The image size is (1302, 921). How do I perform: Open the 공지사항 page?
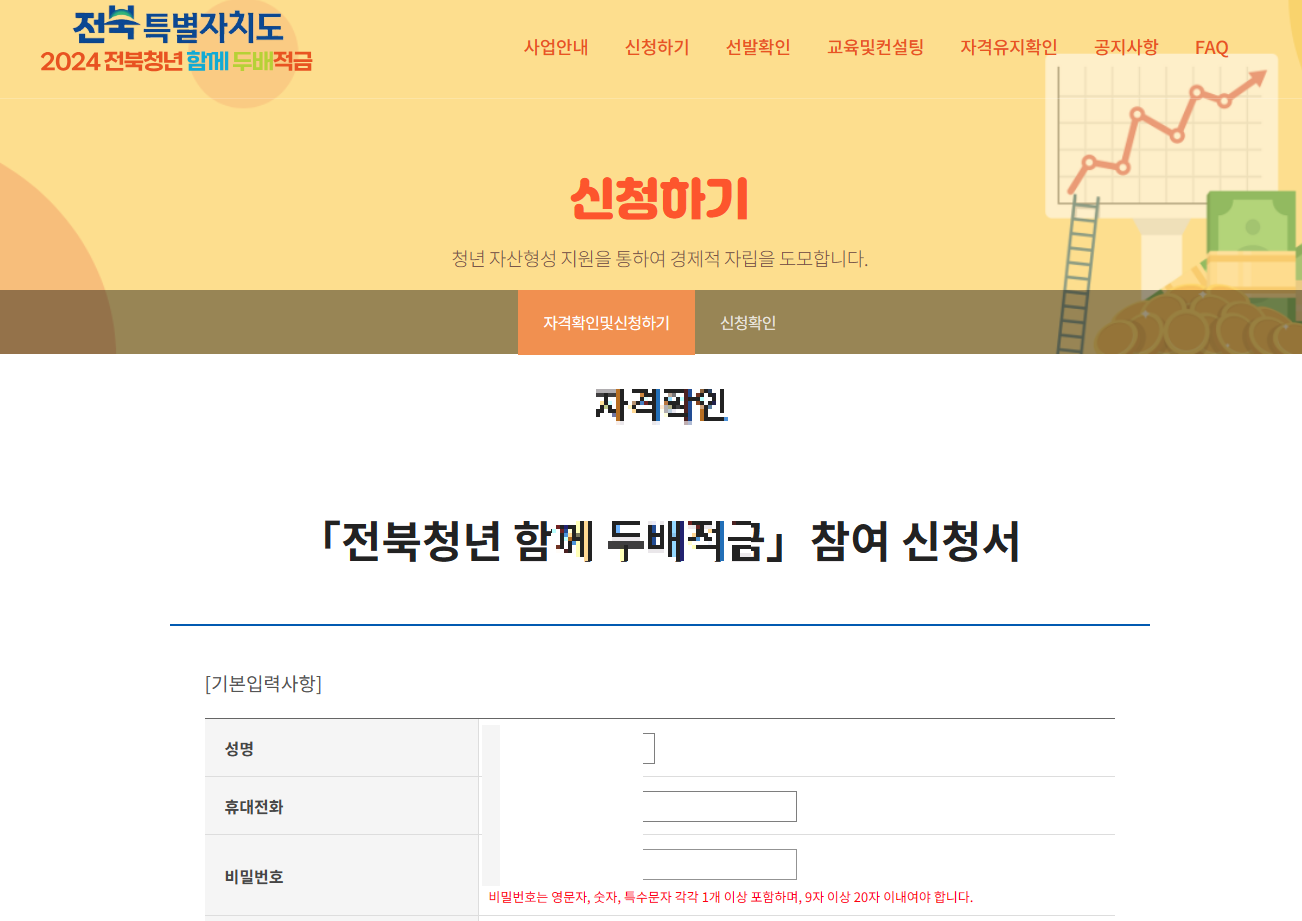[x=1126, y=47]
